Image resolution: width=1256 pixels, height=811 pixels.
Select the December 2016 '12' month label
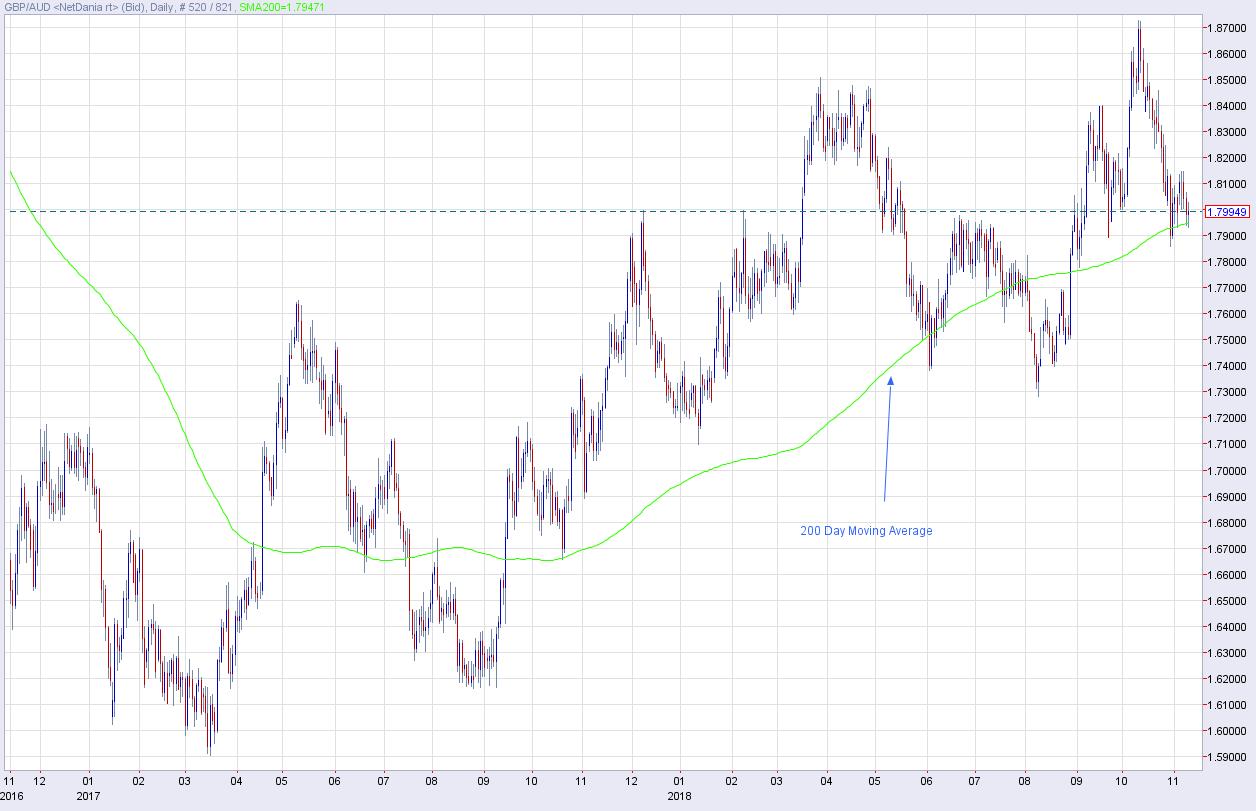38,781
